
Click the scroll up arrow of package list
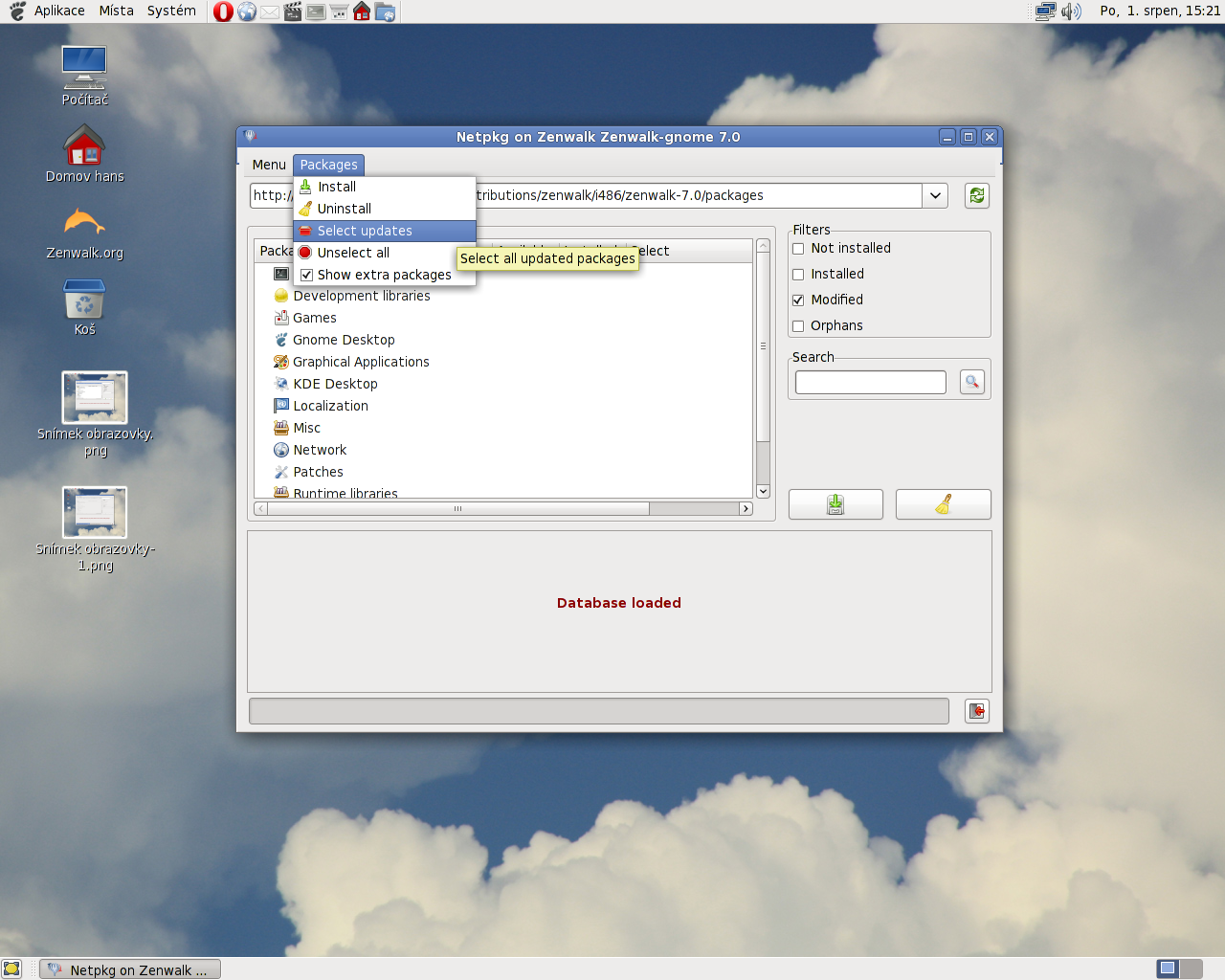point(763,246)
